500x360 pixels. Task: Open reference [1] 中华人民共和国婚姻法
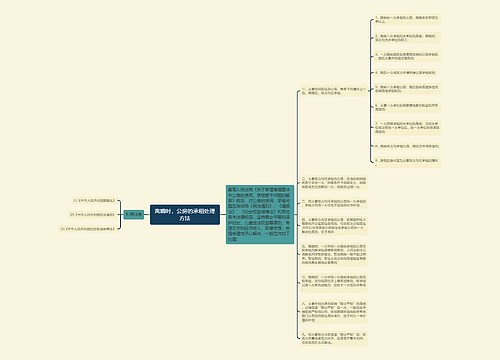pyautogui.click(x=94, y=201)
